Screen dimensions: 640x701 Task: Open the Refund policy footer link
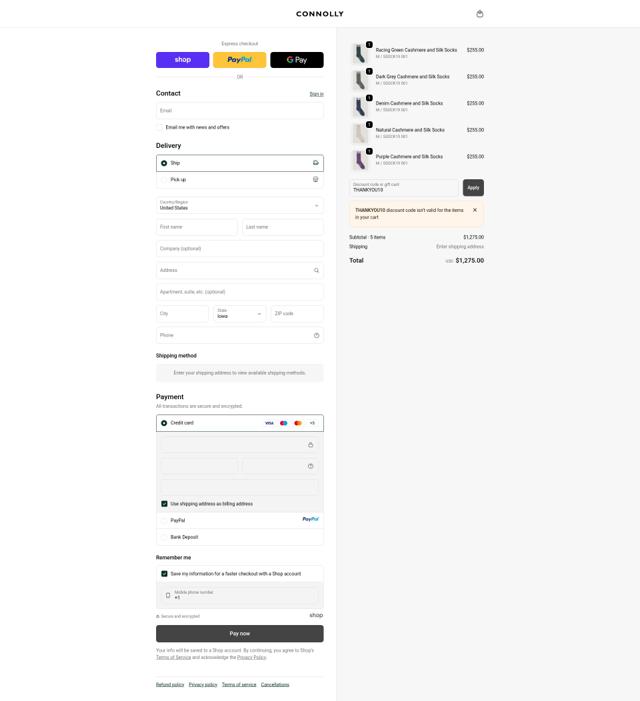(170, 684)
